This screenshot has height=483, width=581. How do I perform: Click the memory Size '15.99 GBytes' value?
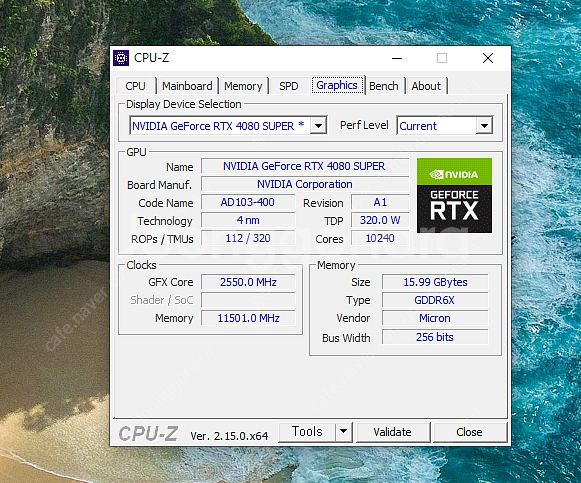click(435, 282)
